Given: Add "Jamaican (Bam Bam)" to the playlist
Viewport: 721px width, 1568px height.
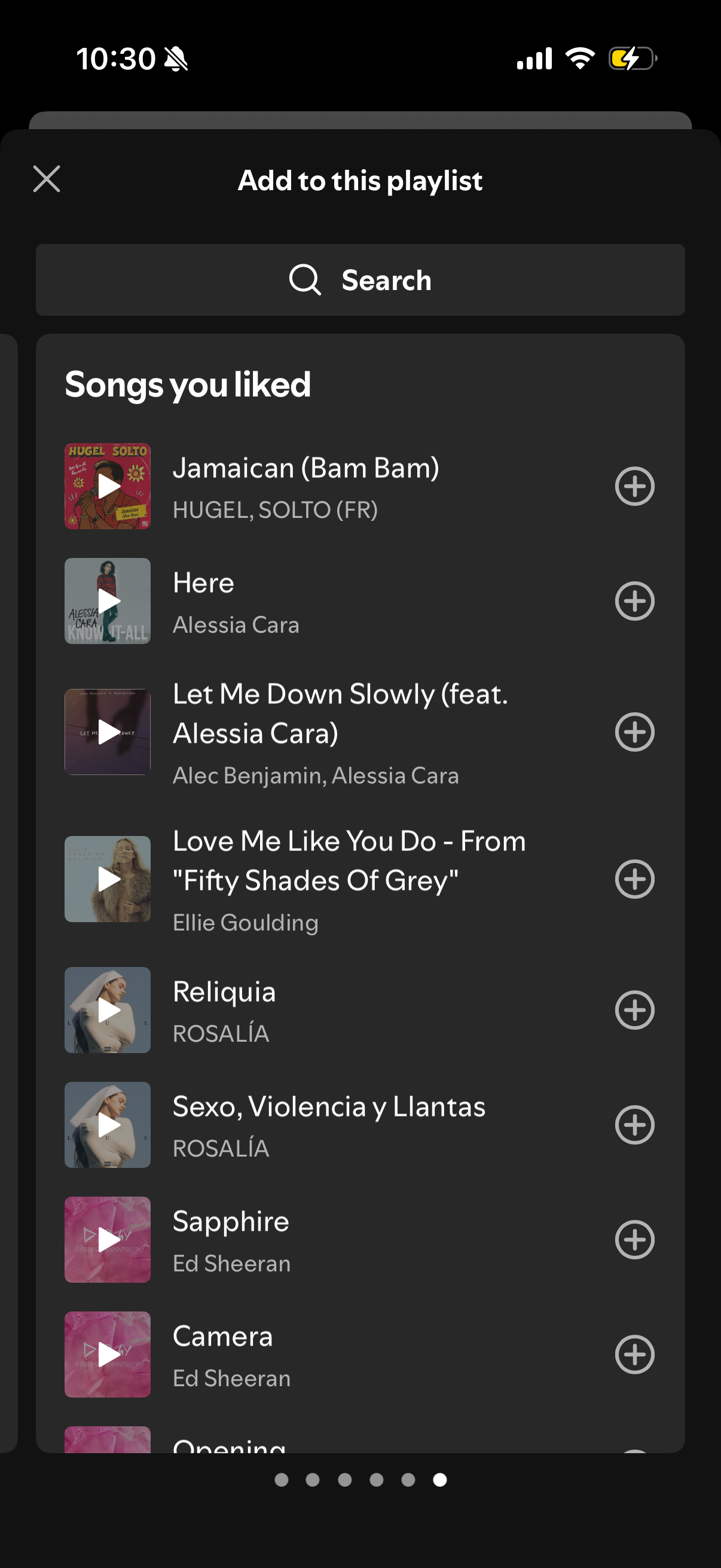Looking at the screenshot, I should pyautogui.click(x=634, y=485).
